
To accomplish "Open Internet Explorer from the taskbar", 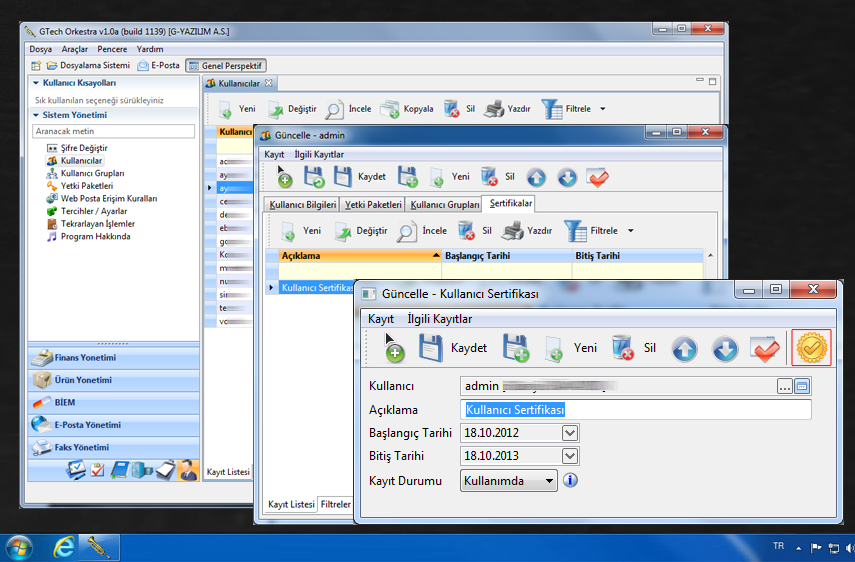I will point(65,547).
